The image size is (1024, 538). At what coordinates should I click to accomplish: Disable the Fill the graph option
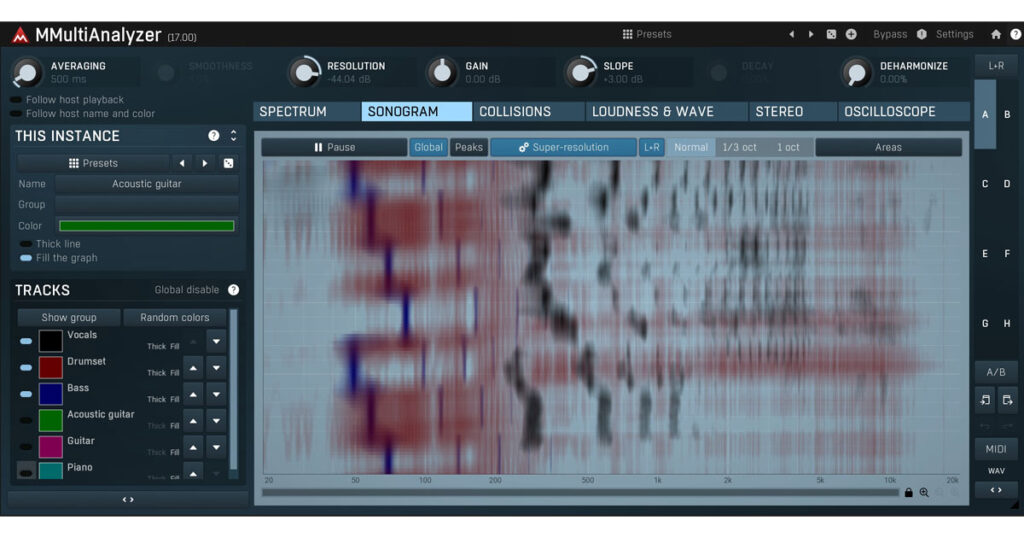tap(26, 258)
